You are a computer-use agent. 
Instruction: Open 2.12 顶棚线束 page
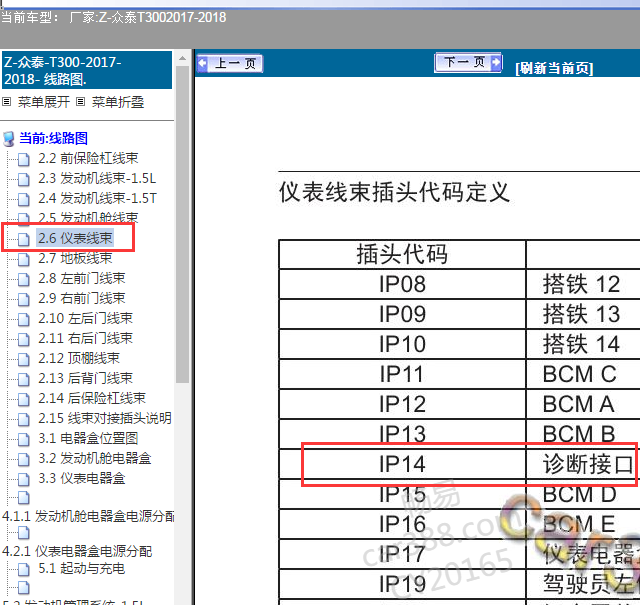tap(79, 358)
